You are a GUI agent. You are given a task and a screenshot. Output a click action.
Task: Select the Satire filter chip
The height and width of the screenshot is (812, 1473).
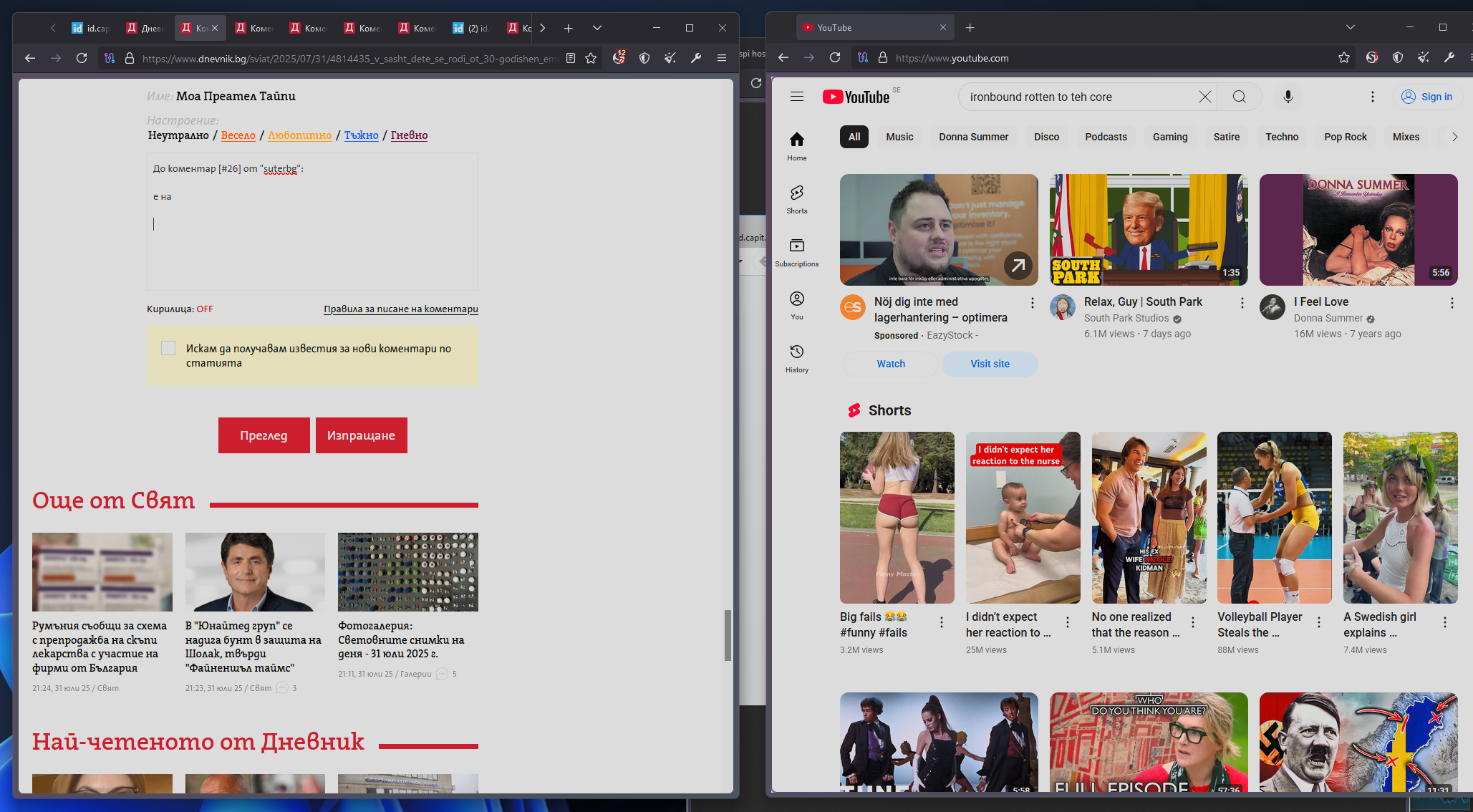tap(1226, 137)
